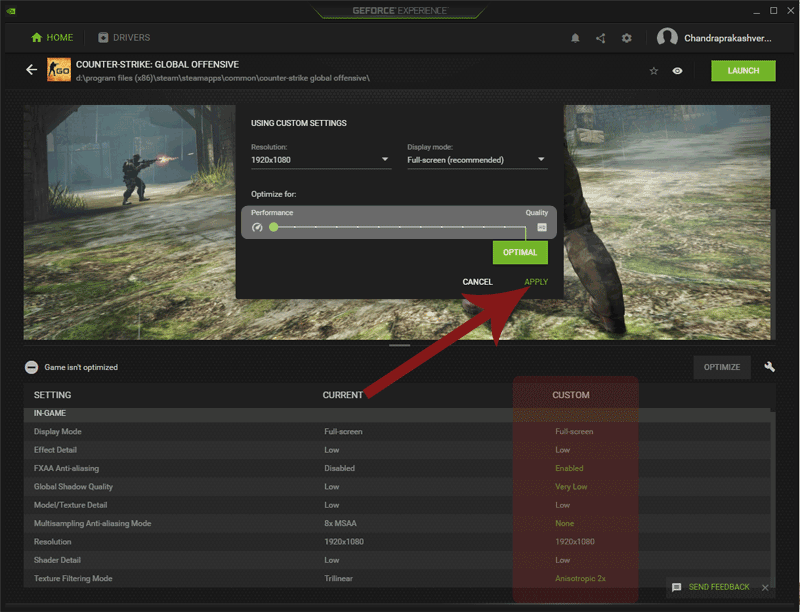
Task: Click the game screenshot on the left
Action: coord(130,222)
